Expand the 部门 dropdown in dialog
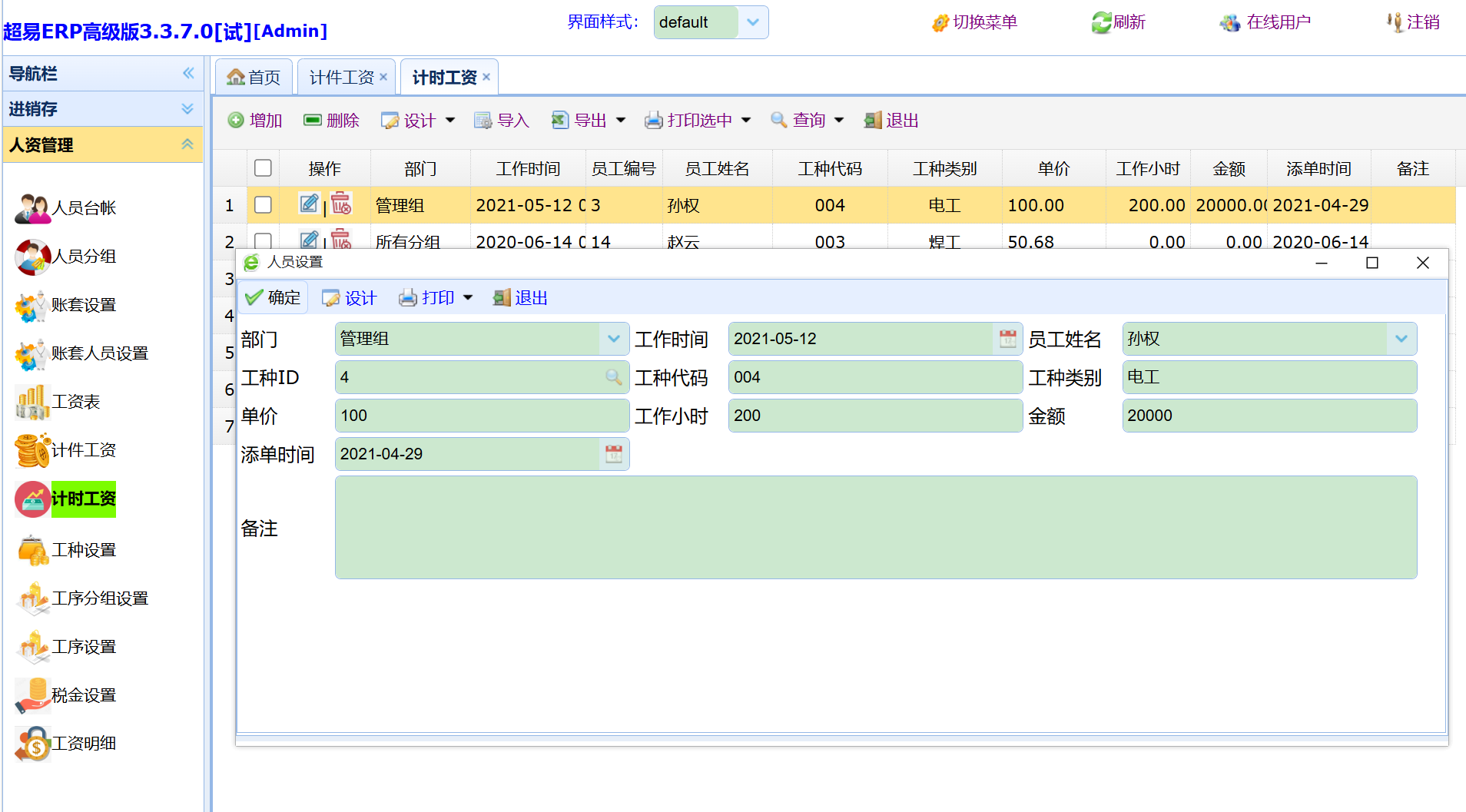Screen dimensions: 1466x812 [x=613, y=339]
